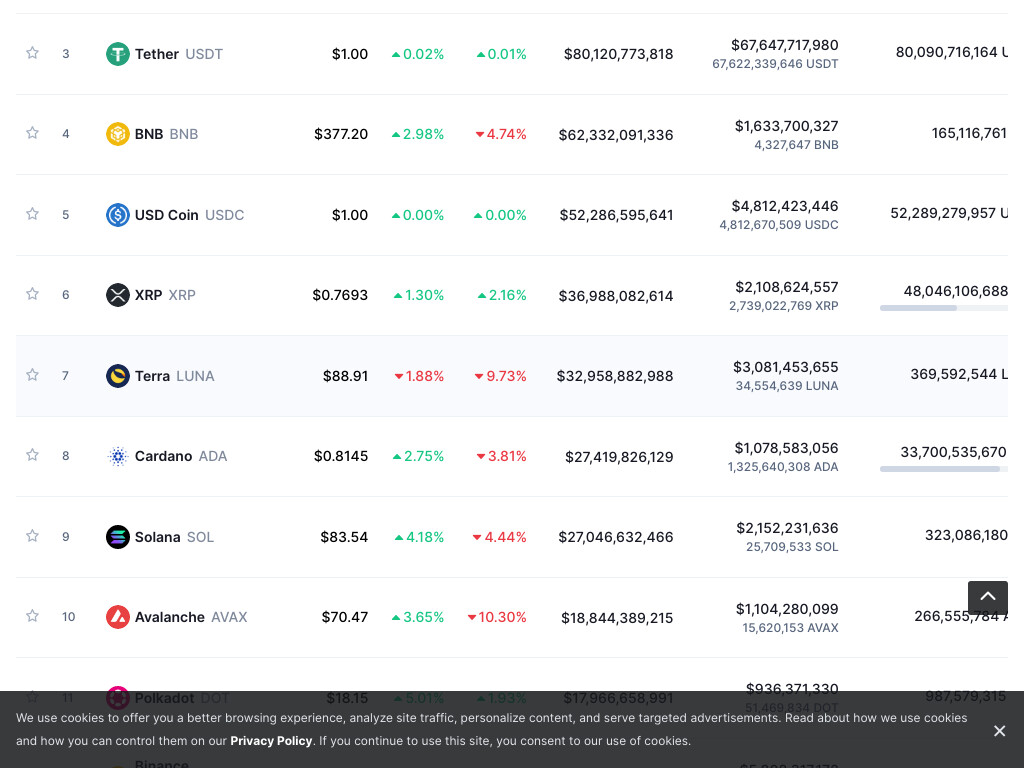Click BNB volume $1,633,700,327
Viewport: 1024px width, 768px height.
pos(786,125)
